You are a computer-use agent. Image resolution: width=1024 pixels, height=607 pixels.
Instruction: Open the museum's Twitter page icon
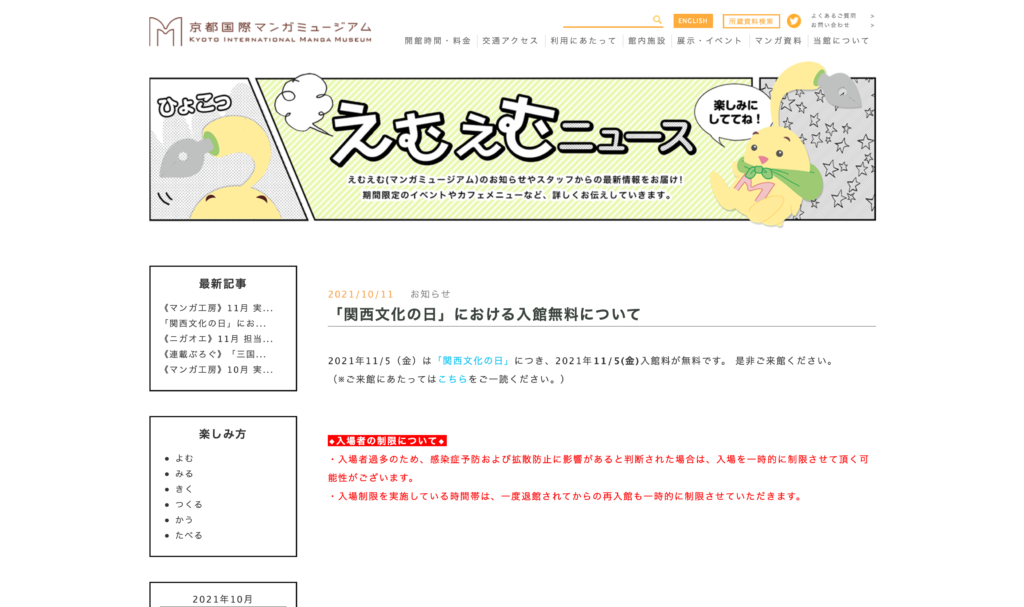pyautogui.click(x=793, y=21)
